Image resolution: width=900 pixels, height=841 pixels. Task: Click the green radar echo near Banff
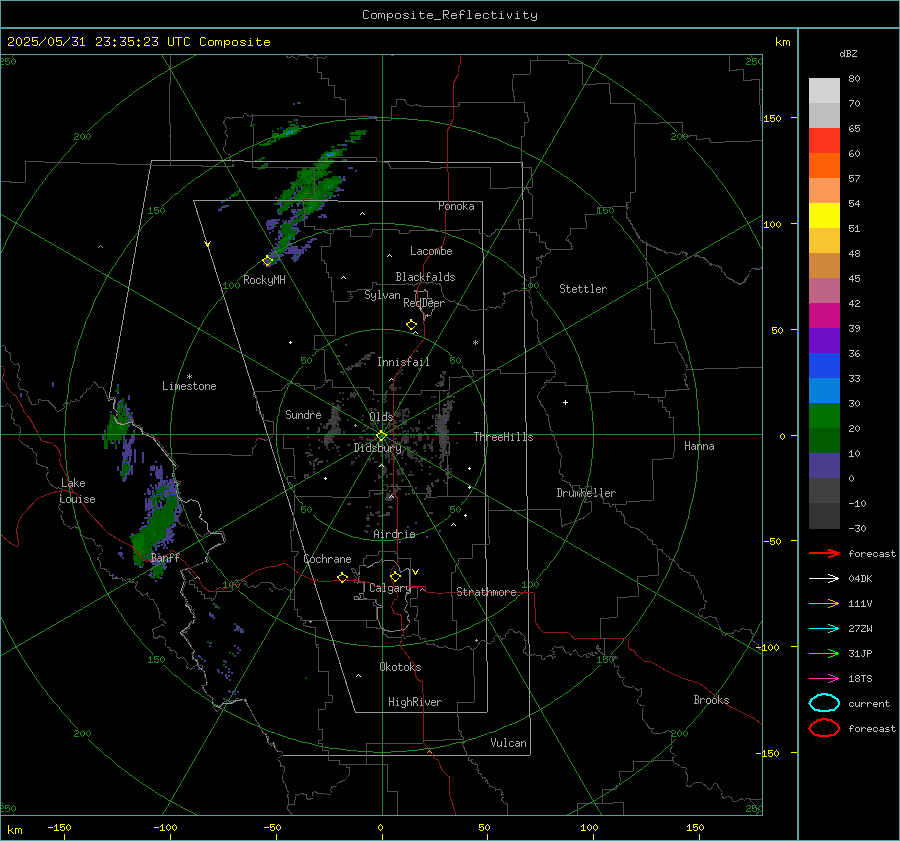pos(155,528)
